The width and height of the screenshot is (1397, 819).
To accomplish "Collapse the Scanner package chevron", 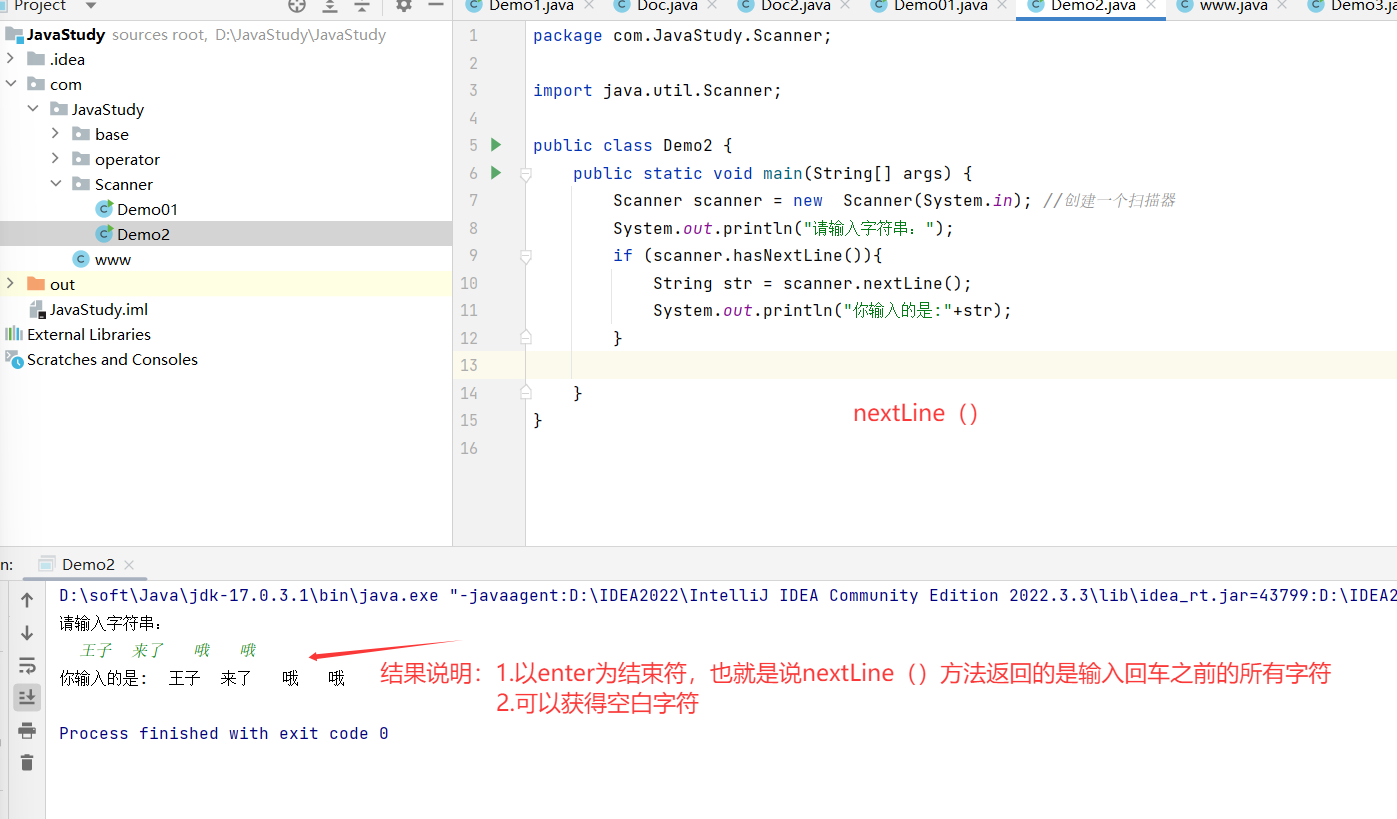I will click(56, 183).
